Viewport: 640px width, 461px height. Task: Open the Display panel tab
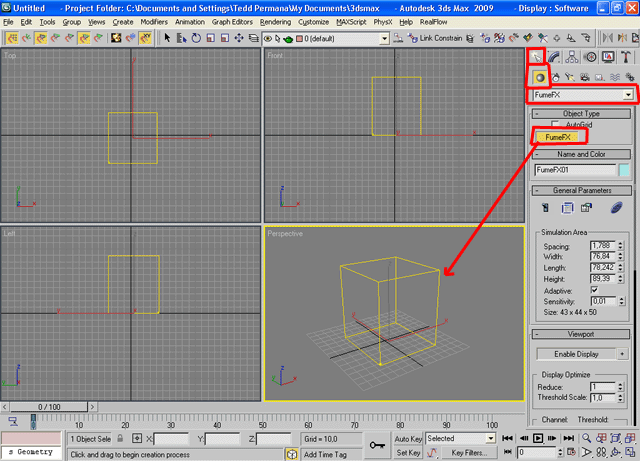pyautogui.click(x=608, y=57)
